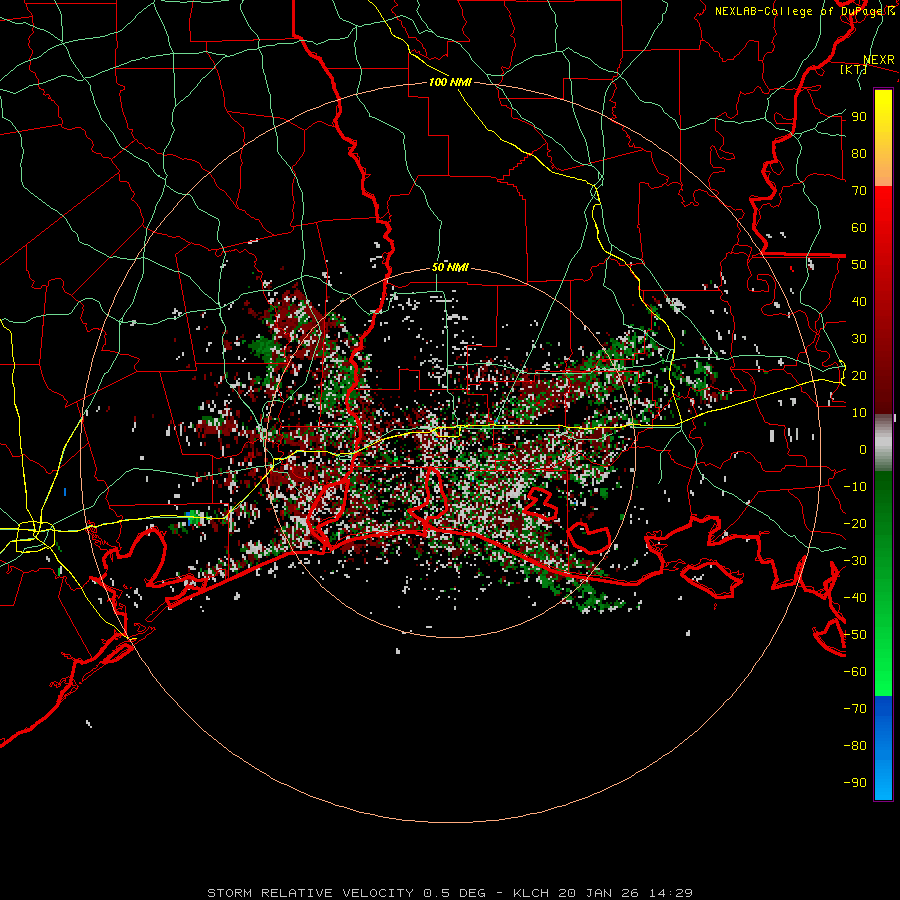The image size is (900, 900).
Task: Click the "KLCH" station ID in the caption
Action: point(530,893)
